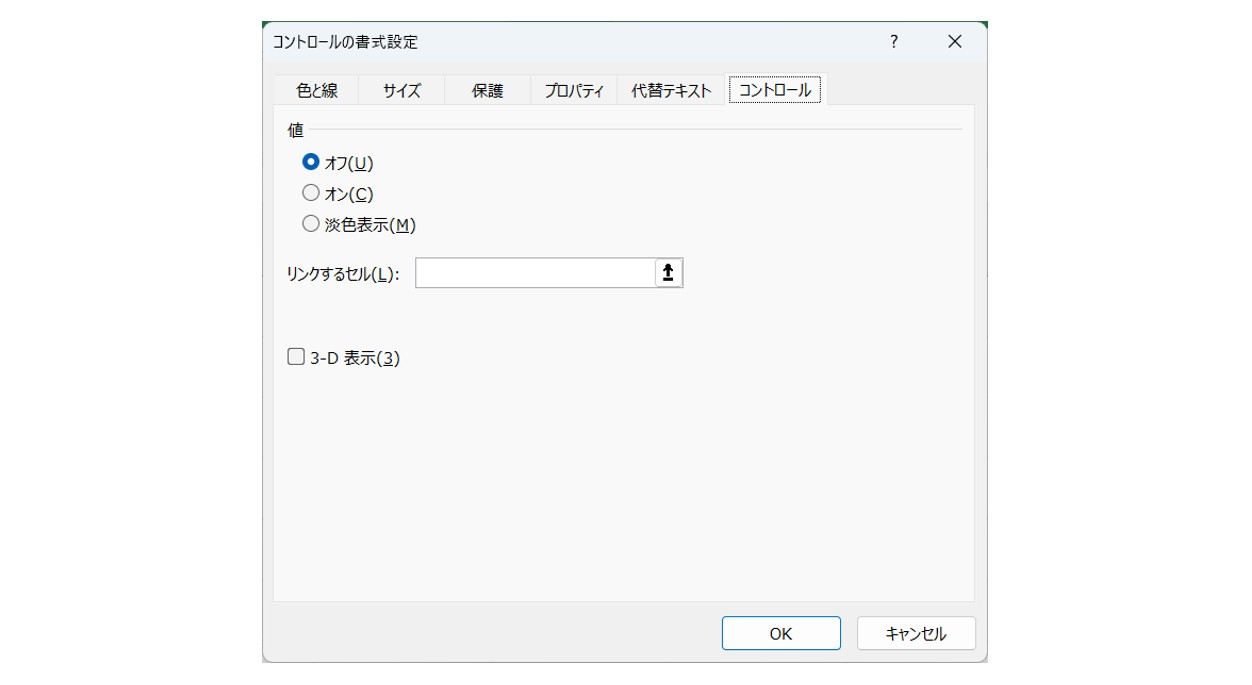Open the 保護 tab
This screenshot has height=685, width=1252.
pyautogui.click(x=487, y=90)
